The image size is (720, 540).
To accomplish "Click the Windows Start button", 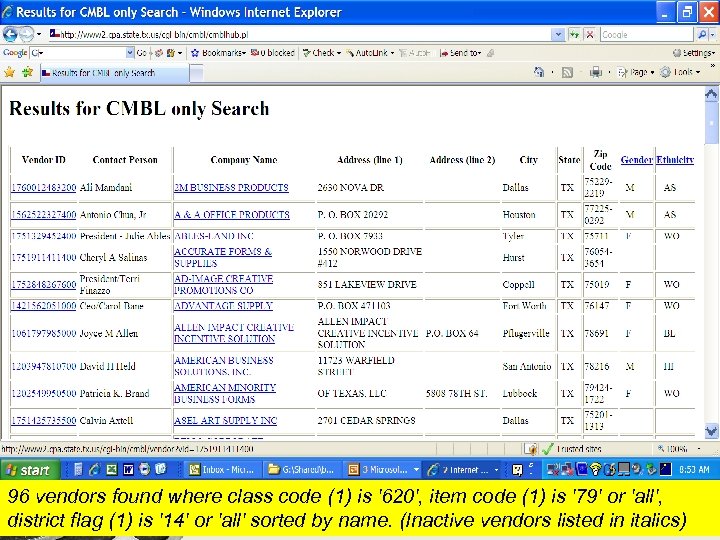I will (30, 469).
